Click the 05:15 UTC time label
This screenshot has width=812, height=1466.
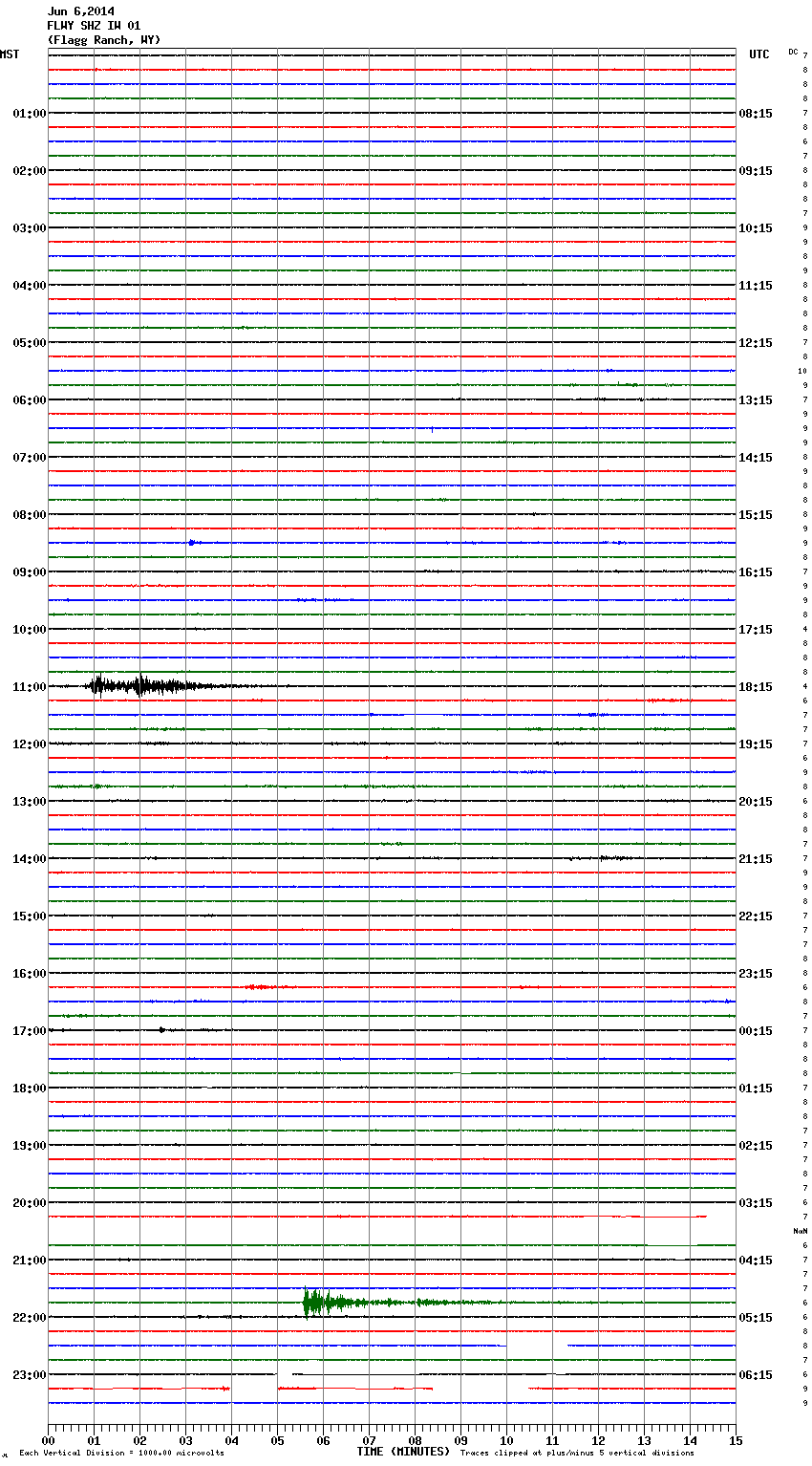click(x=756, y=1318)
